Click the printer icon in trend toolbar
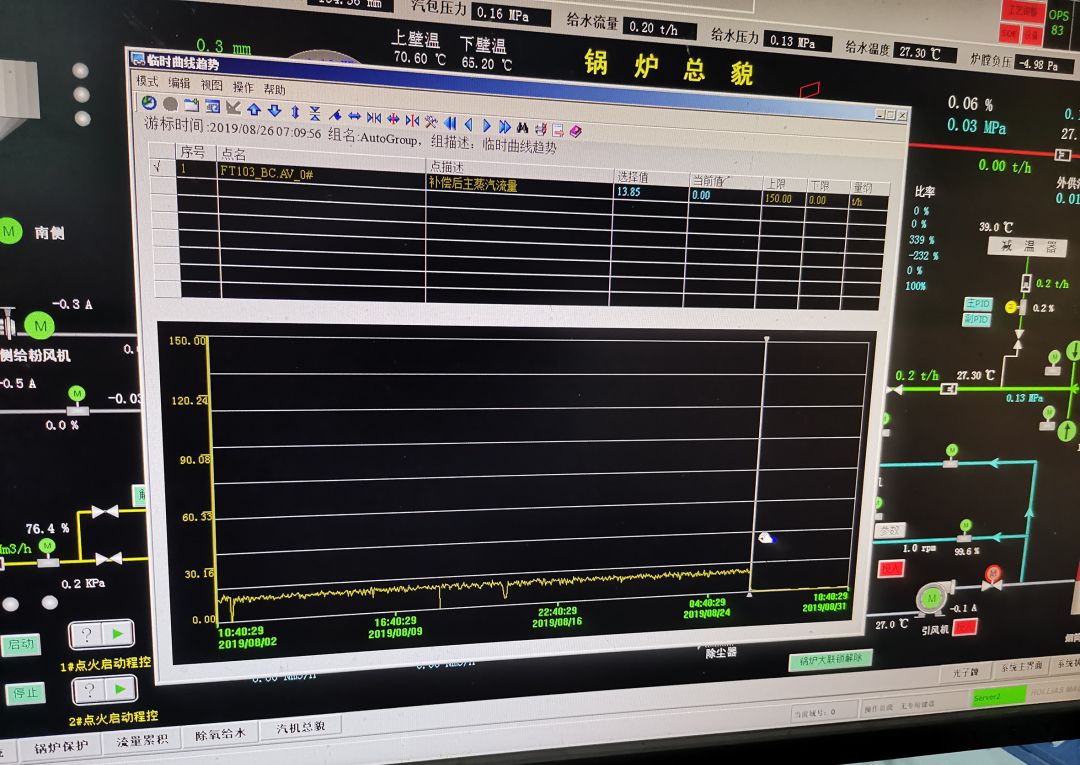The height and width of the screenshot is (765, 1080). (x=541, y=128)
